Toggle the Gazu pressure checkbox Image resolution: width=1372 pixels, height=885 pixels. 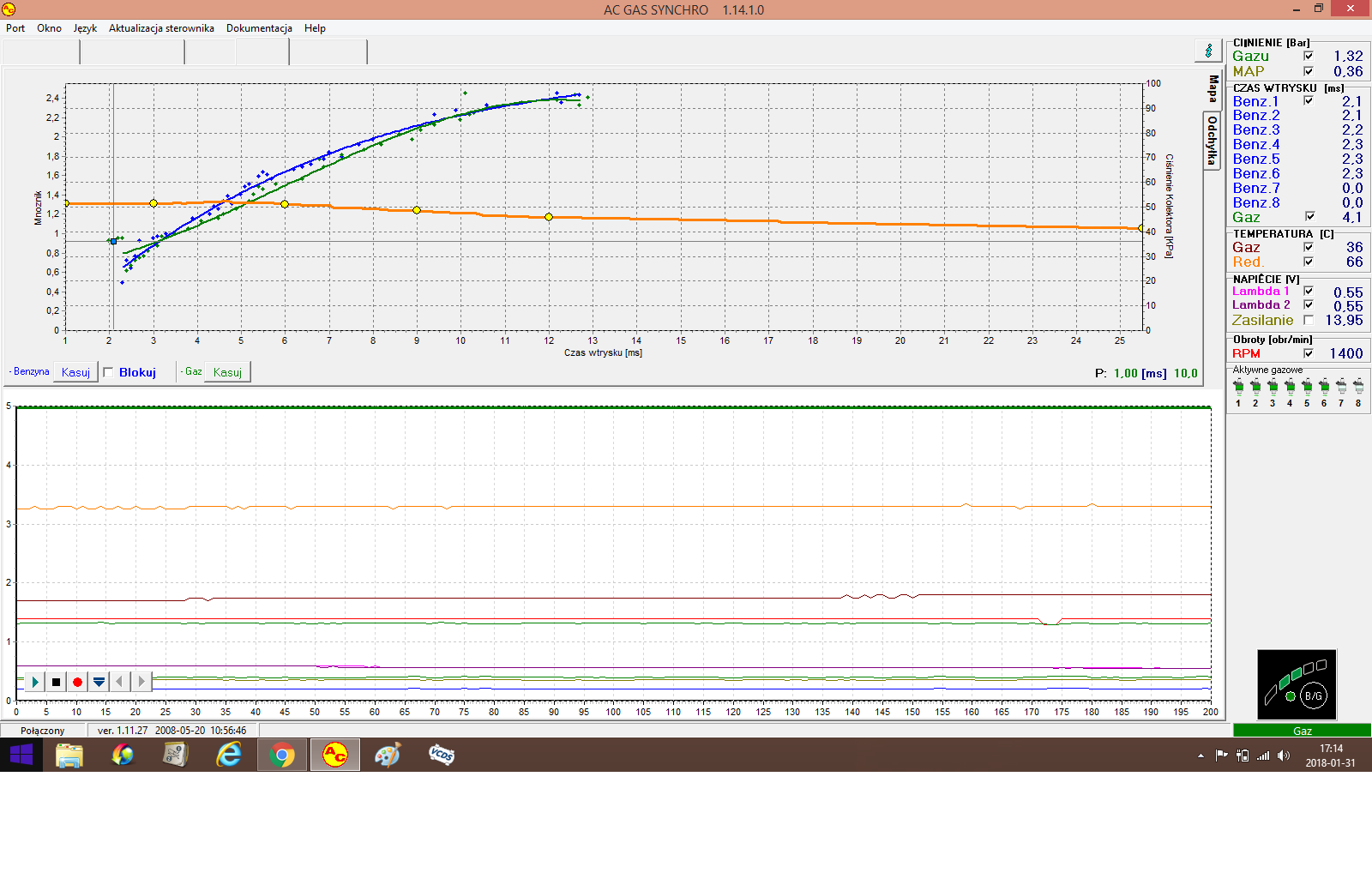(x=1309, y=56)
